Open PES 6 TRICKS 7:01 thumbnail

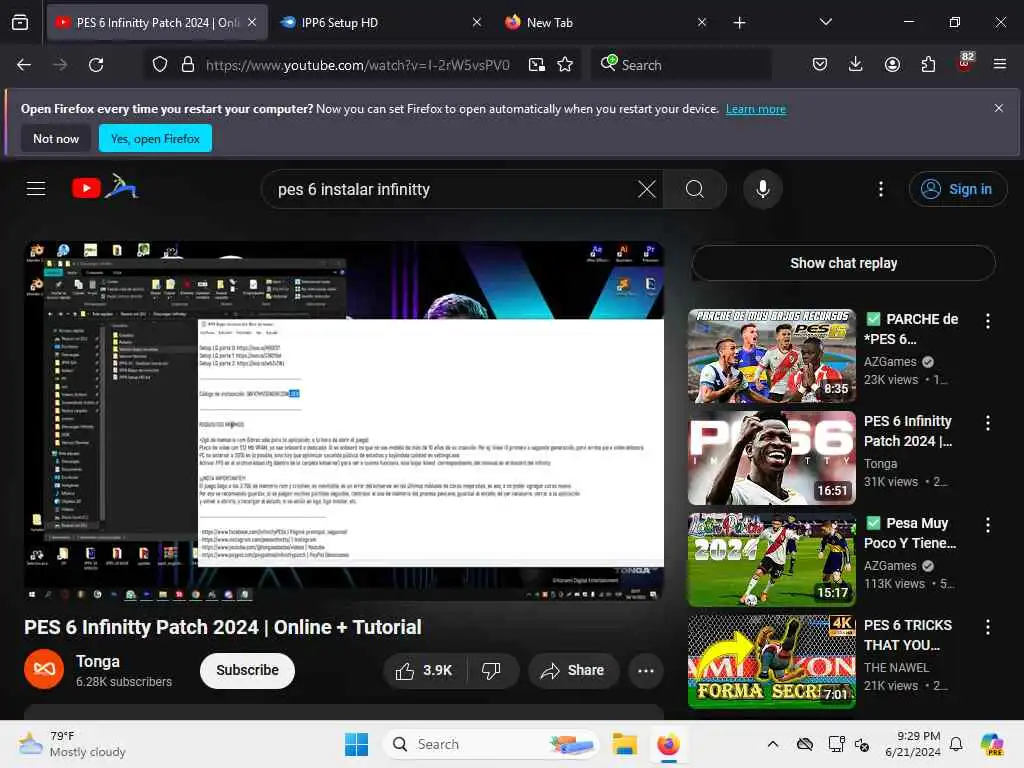point(771,662)
